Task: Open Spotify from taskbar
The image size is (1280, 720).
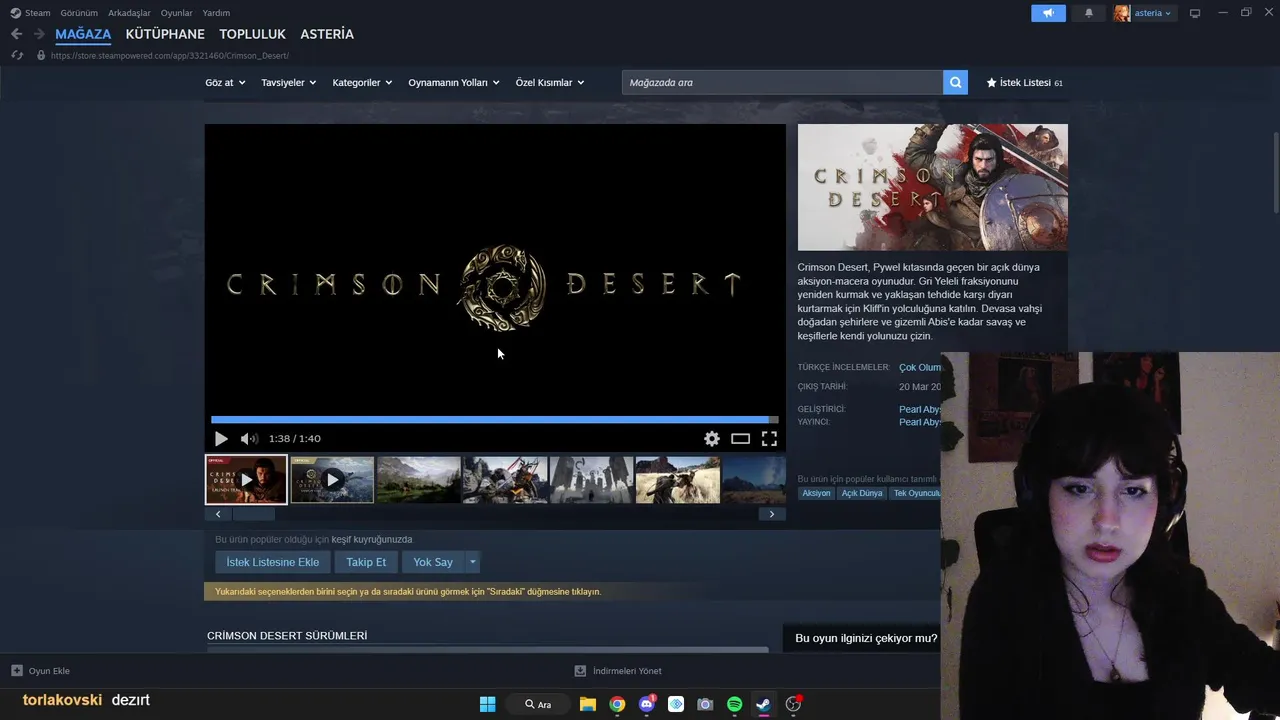Action: [734, 704]
